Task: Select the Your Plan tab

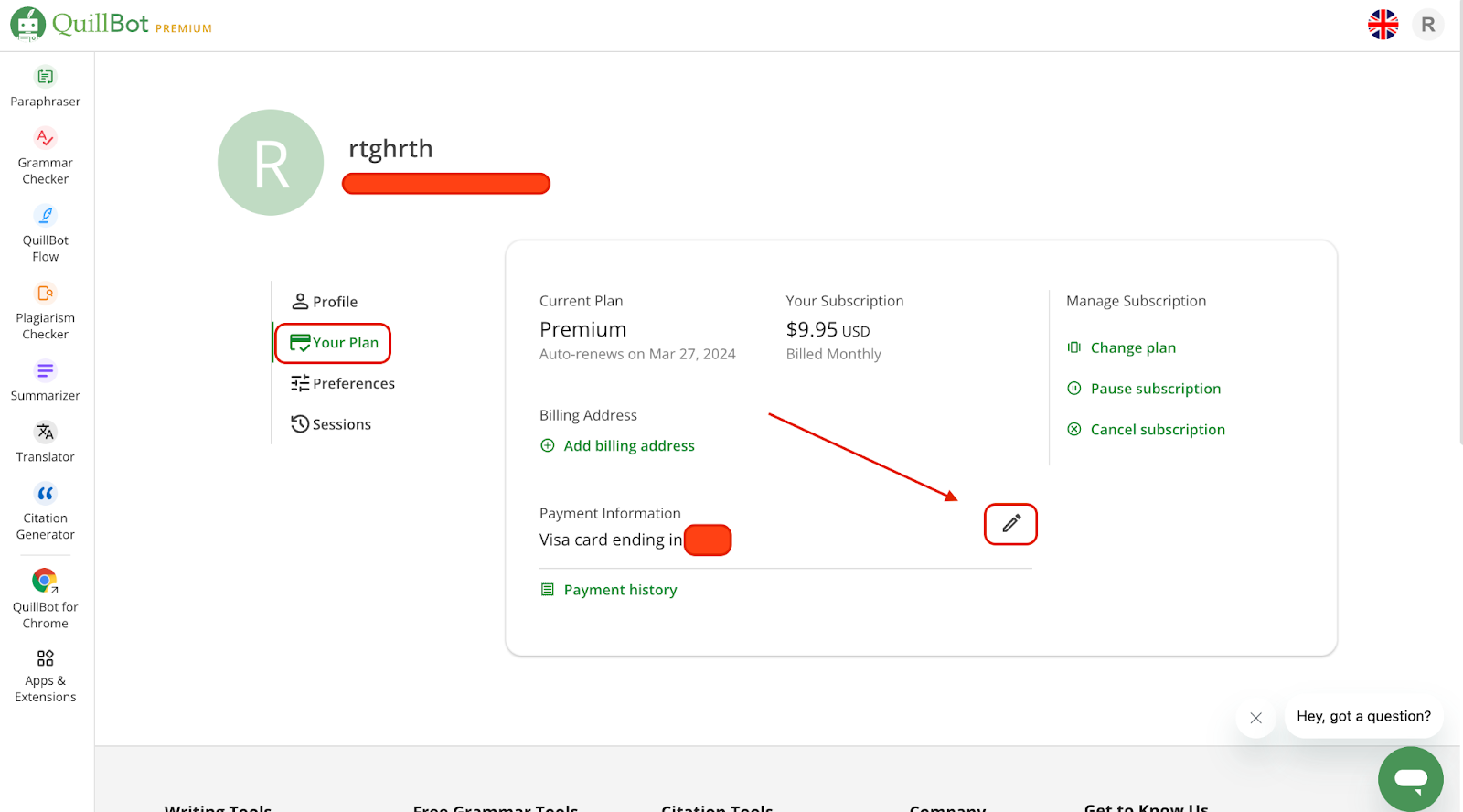Action: pos(334,343)
